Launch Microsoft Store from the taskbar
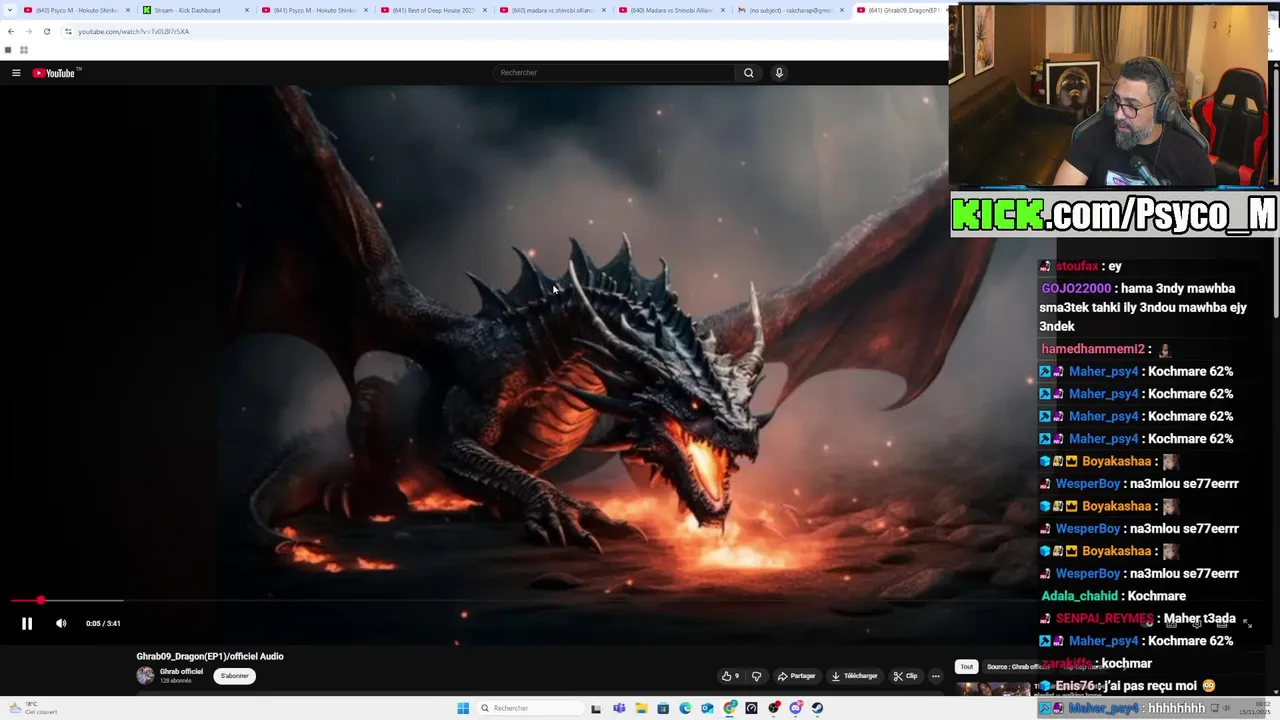The height and width of the screenshot is (720, 1280). (663, 708)
